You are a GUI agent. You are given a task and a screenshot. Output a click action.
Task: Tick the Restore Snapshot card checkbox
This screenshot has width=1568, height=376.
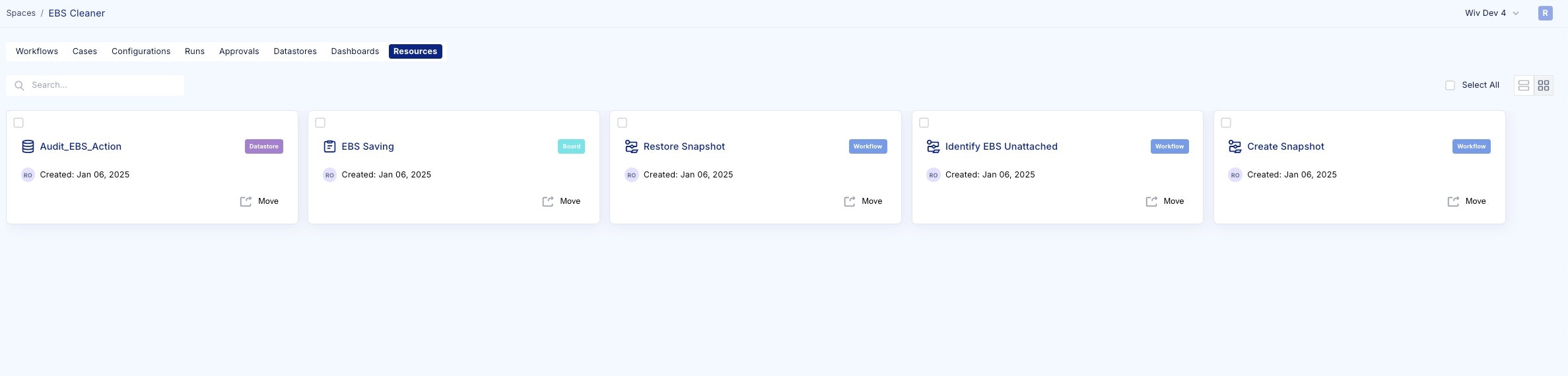622,123
